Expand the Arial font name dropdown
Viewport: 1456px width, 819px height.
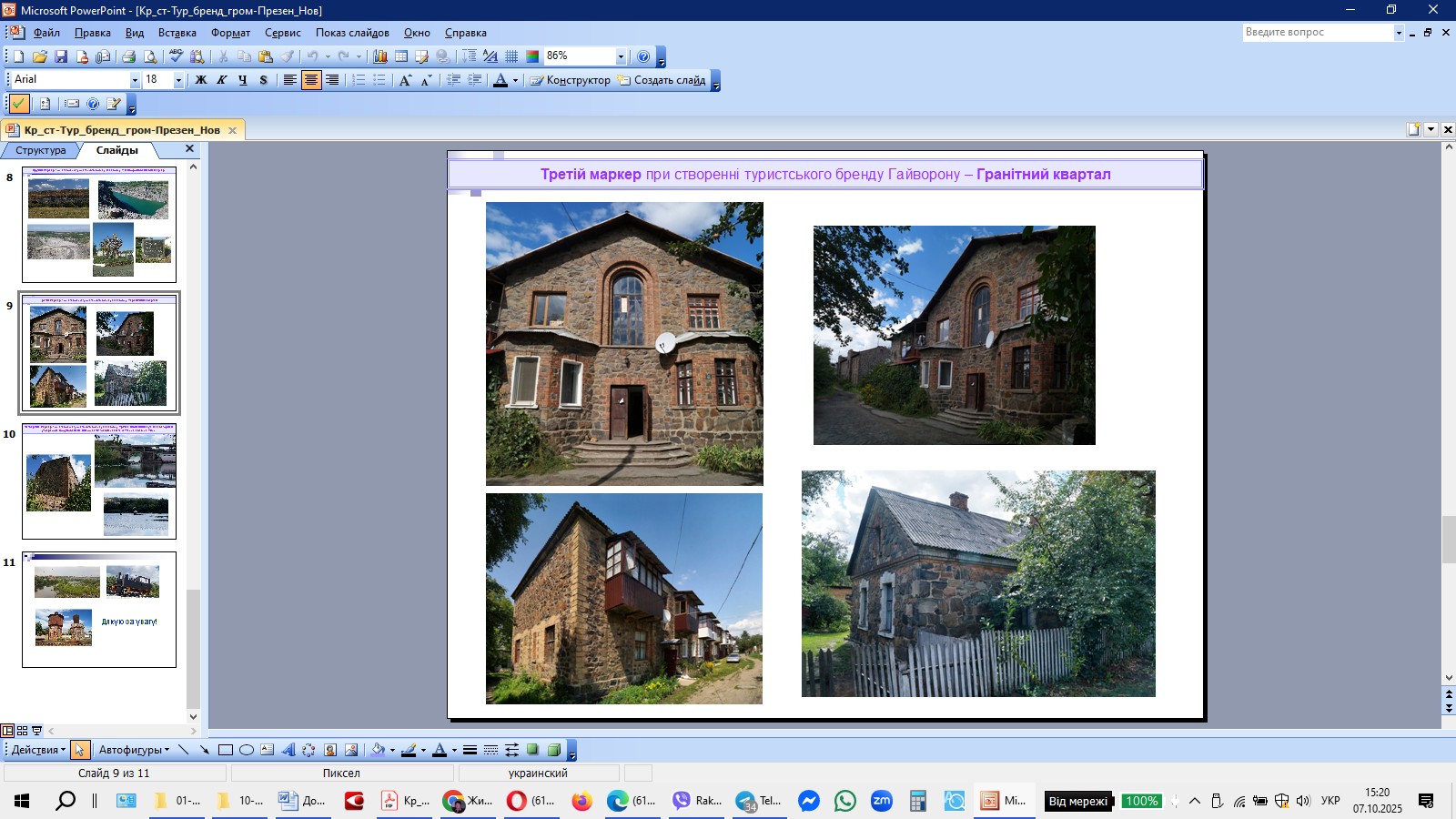pyautogui.click(x=135, y=80)
